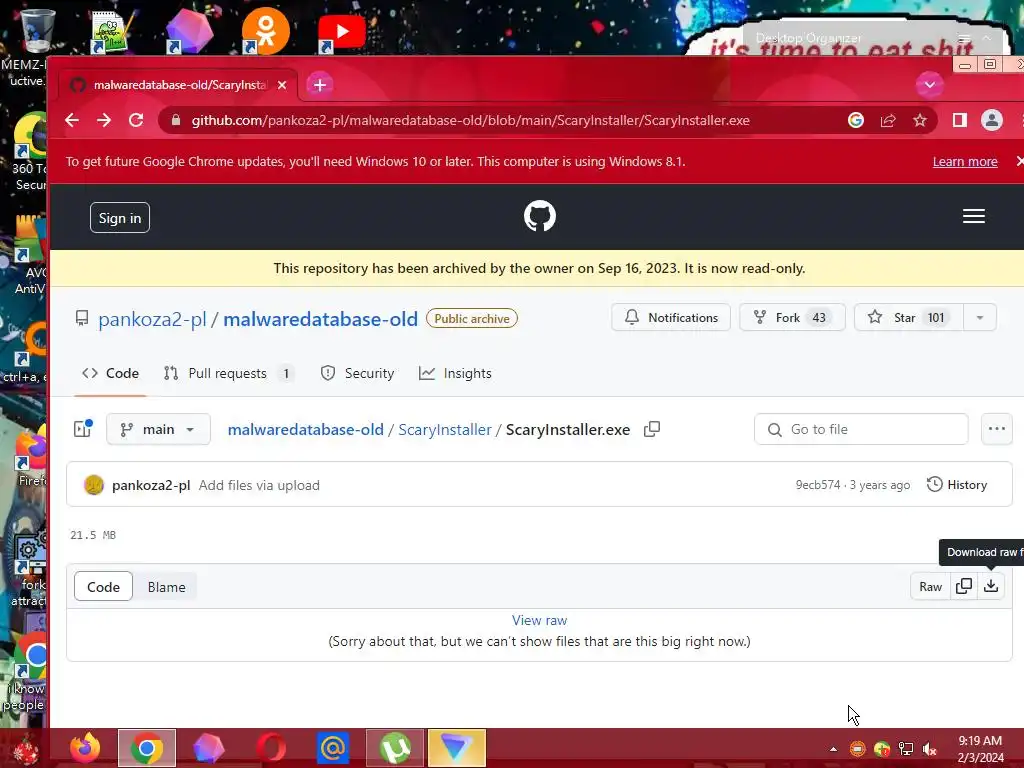The height and width of the screenshot is (768, 1024).
Task: Click the padlock site info icon
Action: pyautogui.click(x=175, y=120)
